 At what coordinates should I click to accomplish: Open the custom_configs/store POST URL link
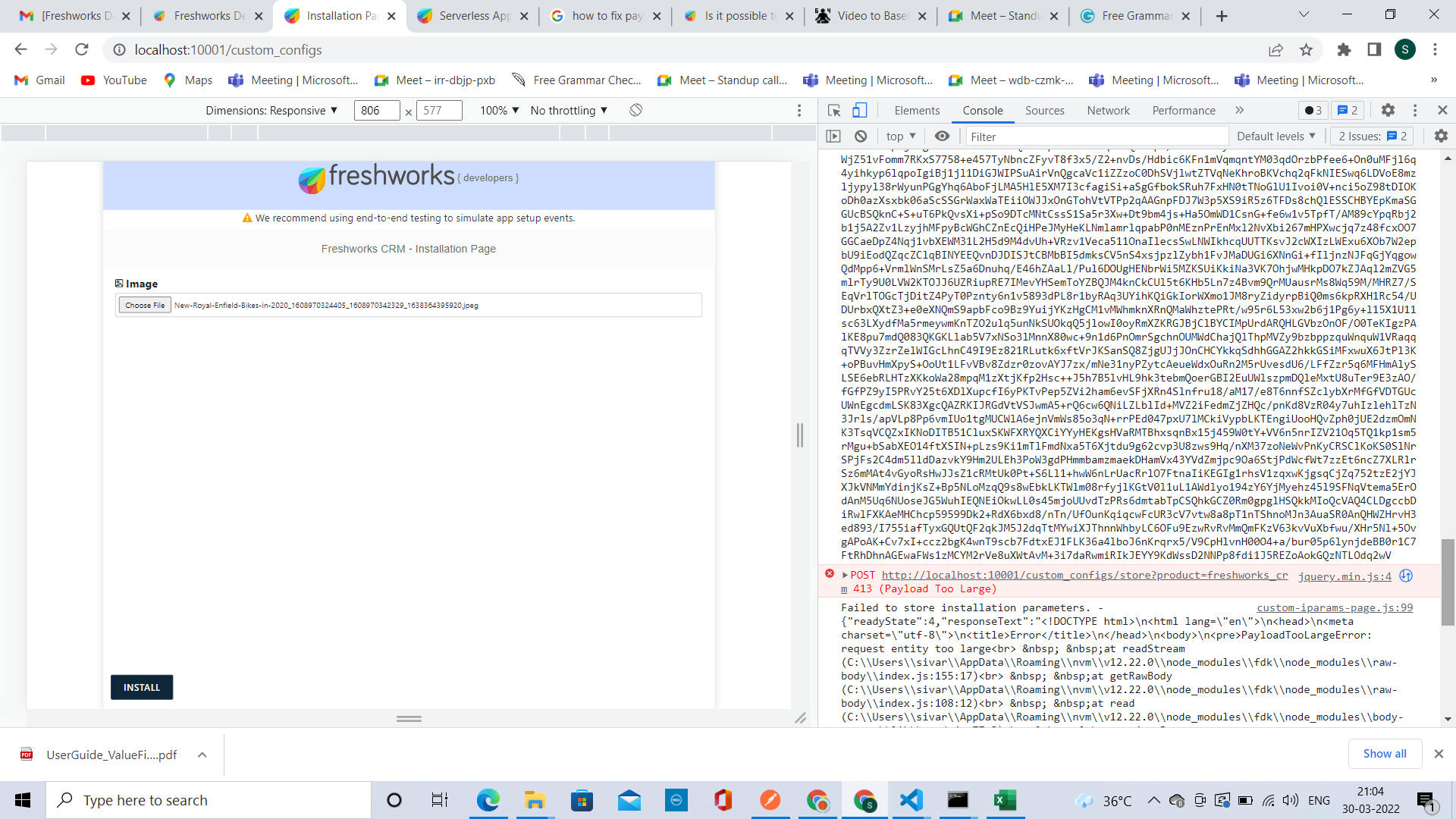click(1084, 576)
